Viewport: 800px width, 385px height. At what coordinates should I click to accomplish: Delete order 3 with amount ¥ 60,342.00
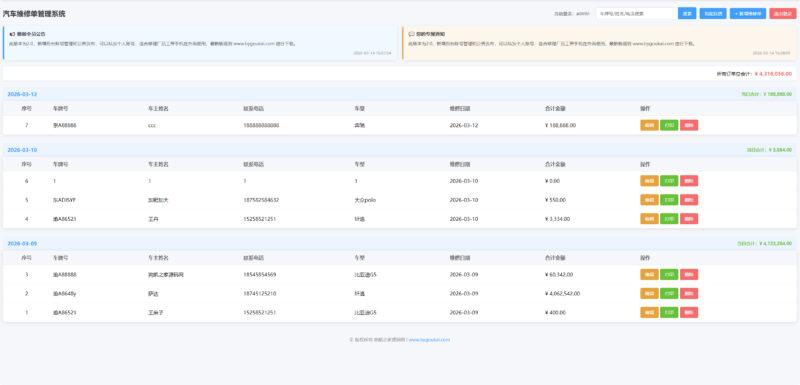point(689,275)
